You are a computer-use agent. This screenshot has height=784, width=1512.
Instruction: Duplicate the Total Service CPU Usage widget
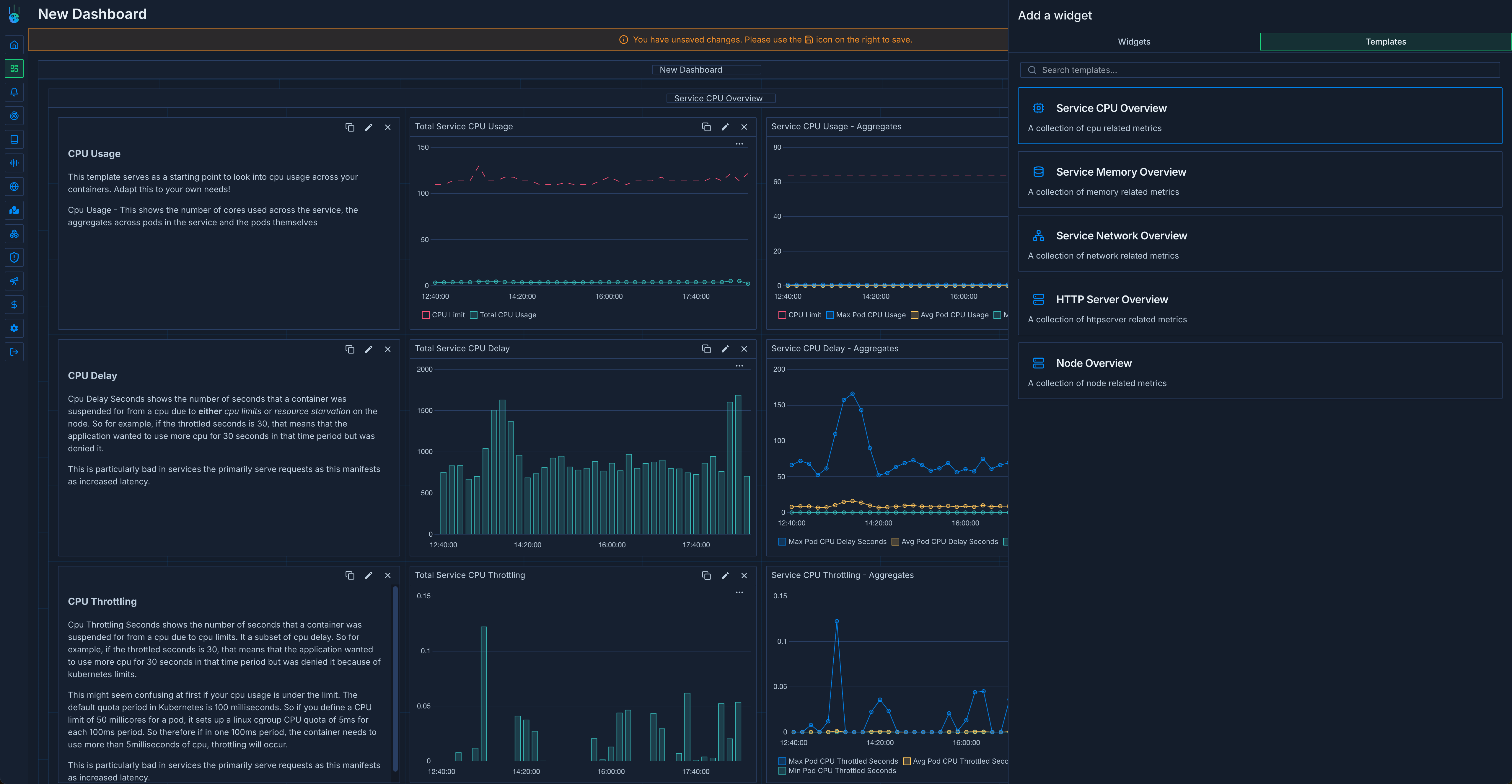click(x=706, y=127)
